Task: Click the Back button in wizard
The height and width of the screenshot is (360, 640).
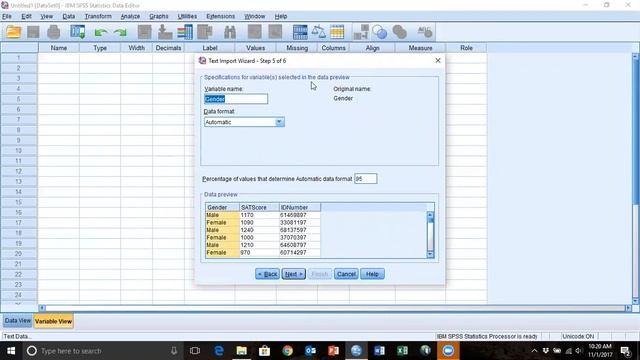Action: point(267,274)
